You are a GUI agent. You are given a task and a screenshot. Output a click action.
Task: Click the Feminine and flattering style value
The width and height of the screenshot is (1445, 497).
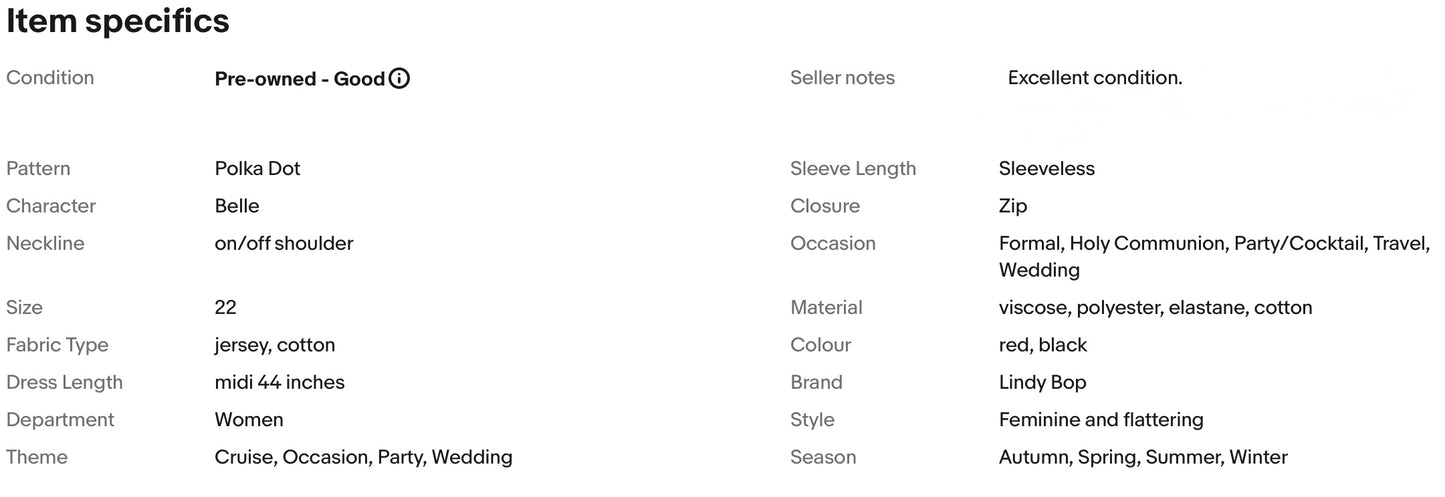tap(1101, 419)
